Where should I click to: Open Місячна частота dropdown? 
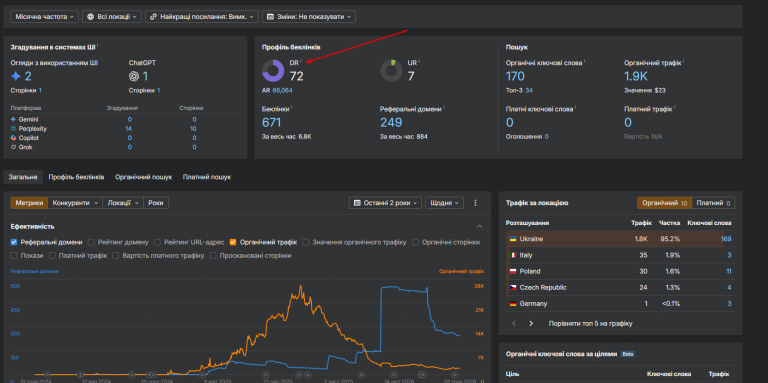44,17
